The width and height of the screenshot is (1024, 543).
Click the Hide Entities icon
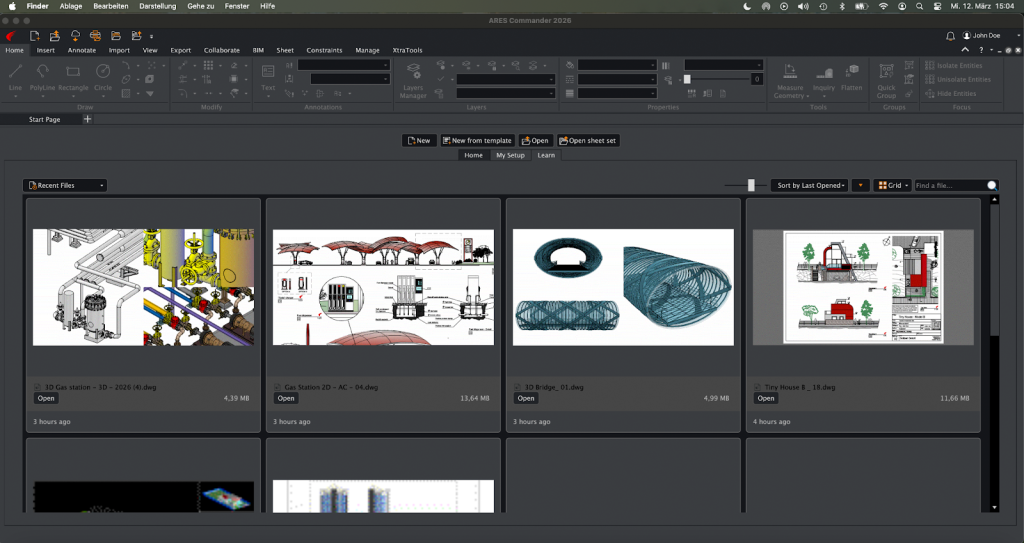coord(929,93)
